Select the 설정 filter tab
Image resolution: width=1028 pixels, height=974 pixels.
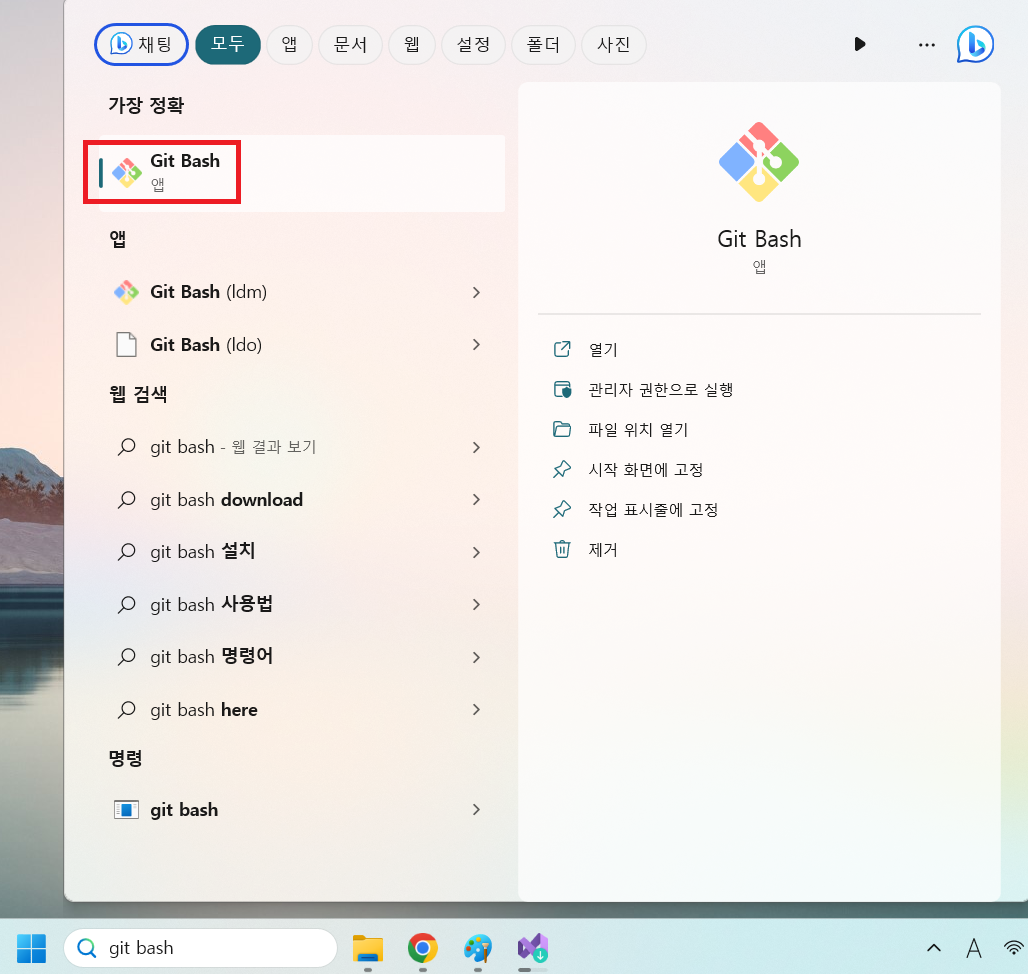pyautogui.click(x=473, y=45)
